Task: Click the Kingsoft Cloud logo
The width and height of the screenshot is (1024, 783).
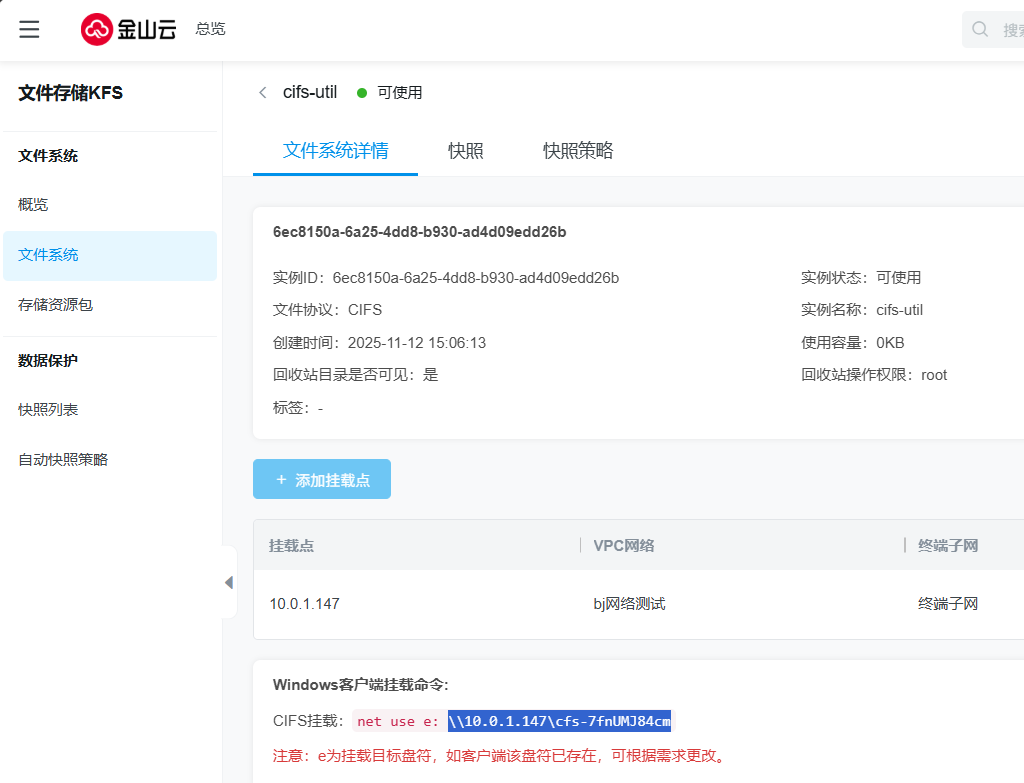Action: click(x=128, y=29)
